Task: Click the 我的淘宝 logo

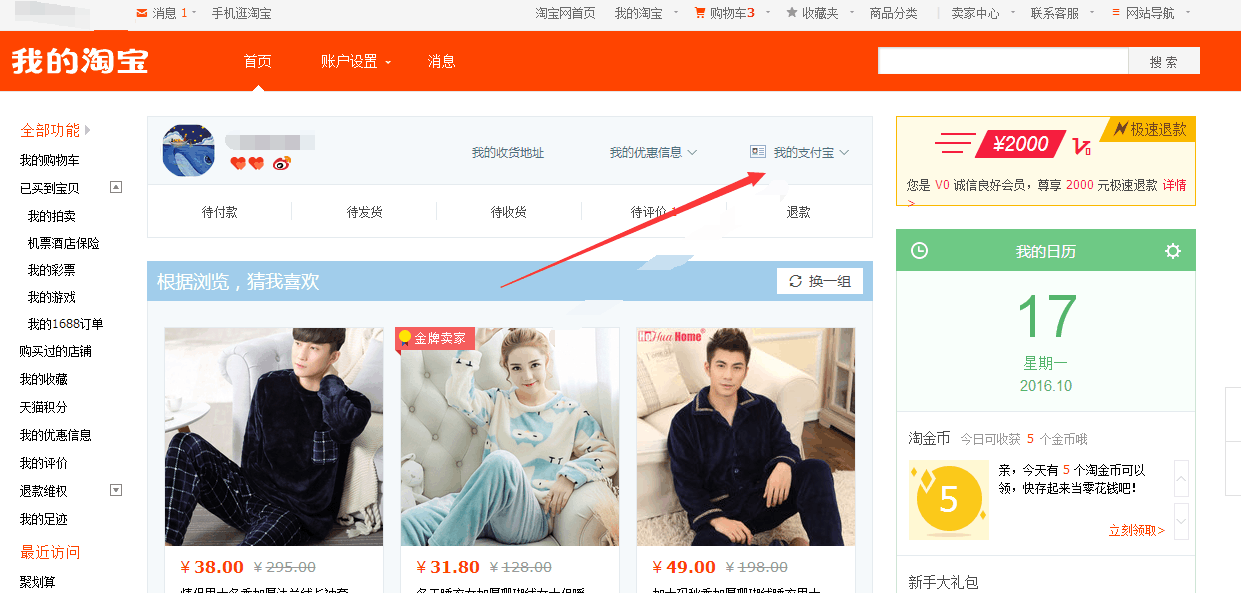Action: tap(80, 61)
